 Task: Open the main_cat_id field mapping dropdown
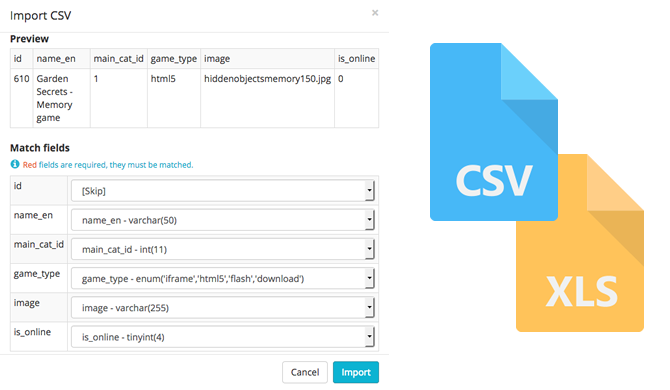(x=223, y=249)
